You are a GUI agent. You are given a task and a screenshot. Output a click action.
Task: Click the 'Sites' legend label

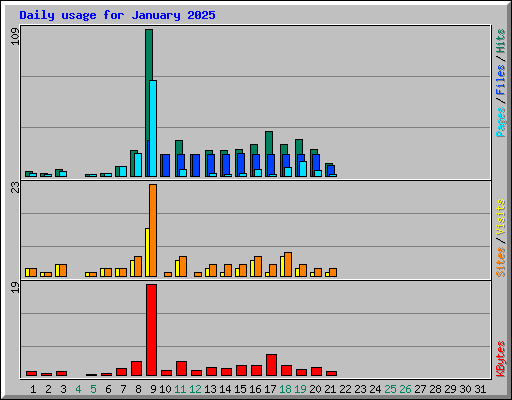pos(500,262)
